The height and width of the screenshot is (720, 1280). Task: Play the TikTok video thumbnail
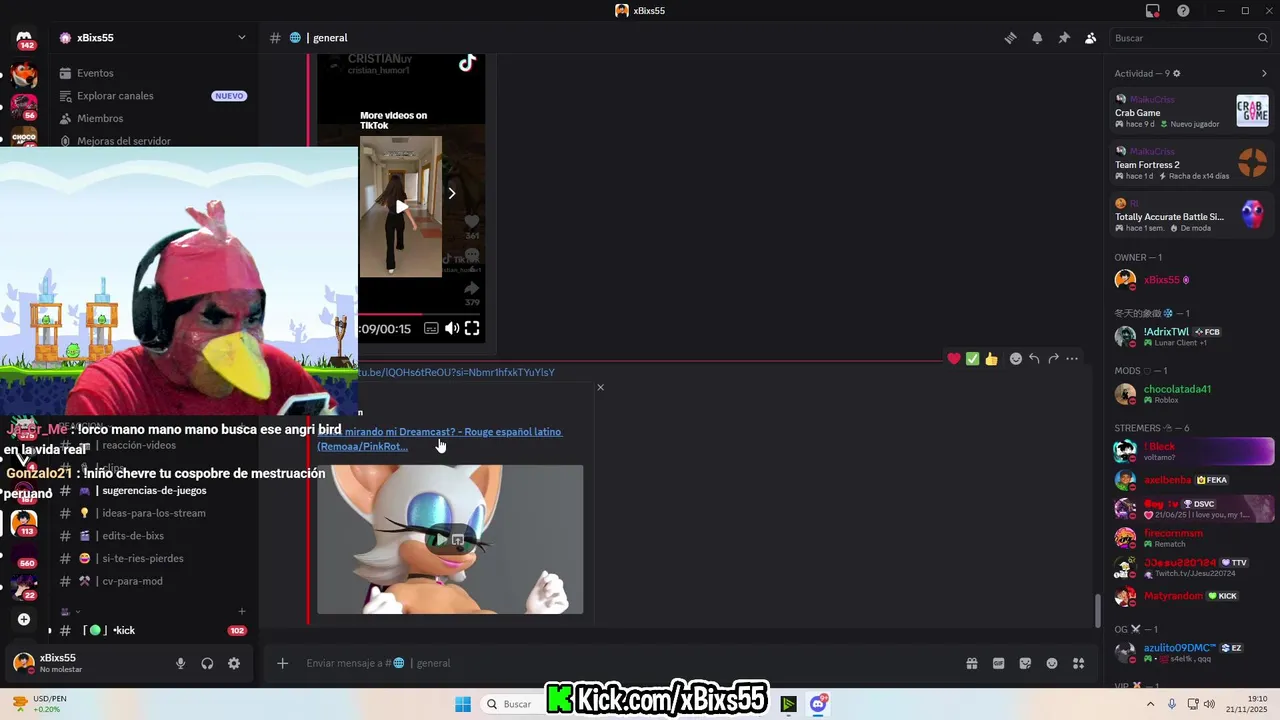pyautogui.click(x=401, y=206)
